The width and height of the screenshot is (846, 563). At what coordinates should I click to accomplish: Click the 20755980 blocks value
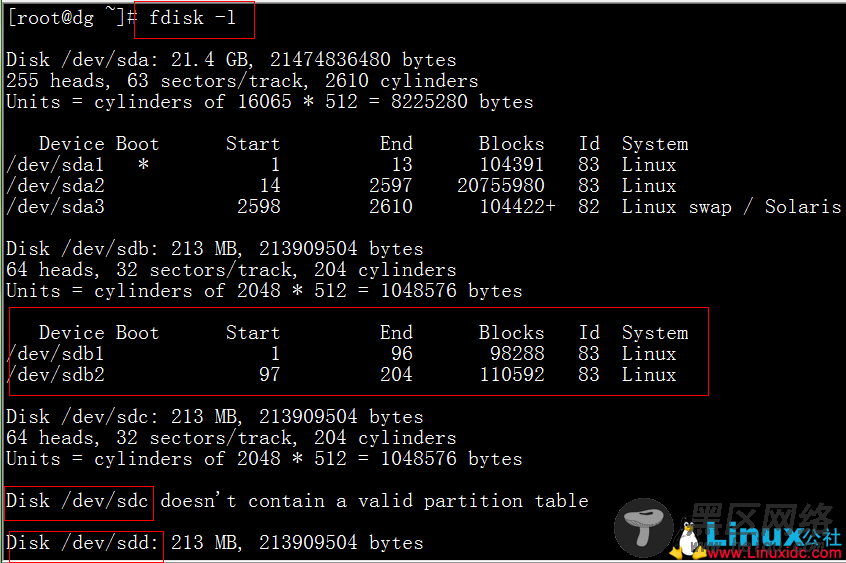pos(500,186)
